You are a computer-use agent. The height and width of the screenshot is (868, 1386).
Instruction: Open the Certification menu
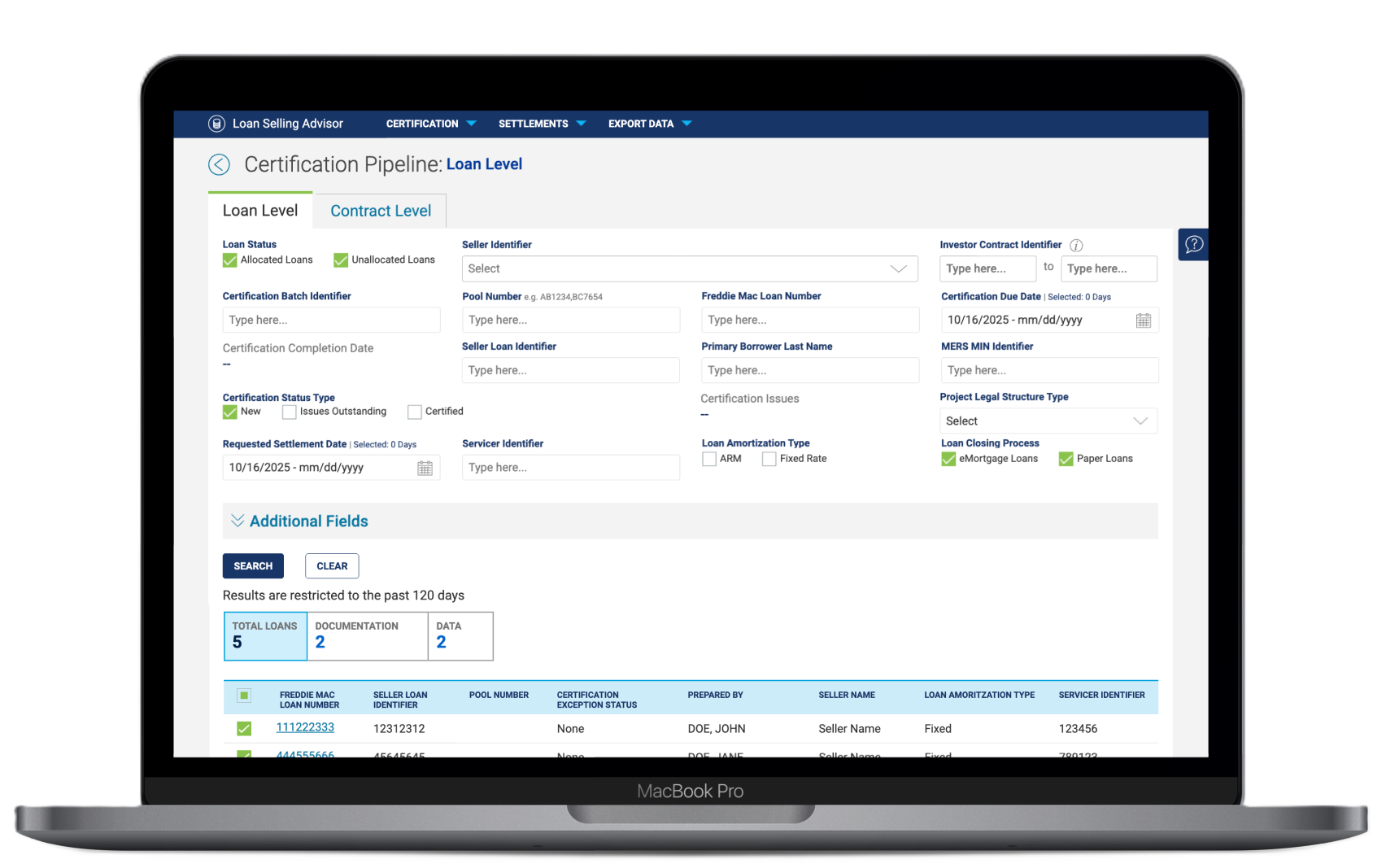click(430, 124)
